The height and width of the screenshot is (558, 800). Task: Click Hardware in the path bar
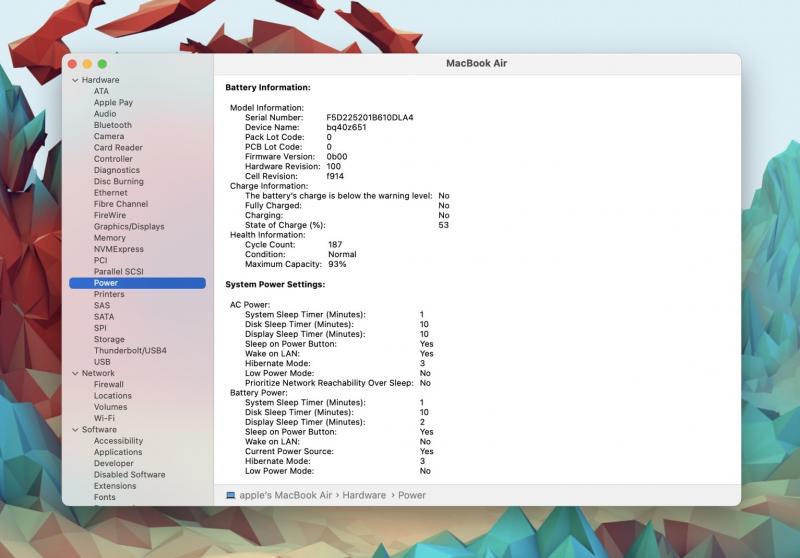pos(364,495)
